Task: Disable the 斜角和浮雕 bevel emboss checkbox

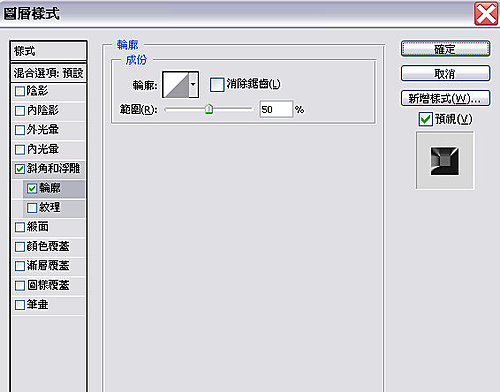Action: [x=20, y=169]
